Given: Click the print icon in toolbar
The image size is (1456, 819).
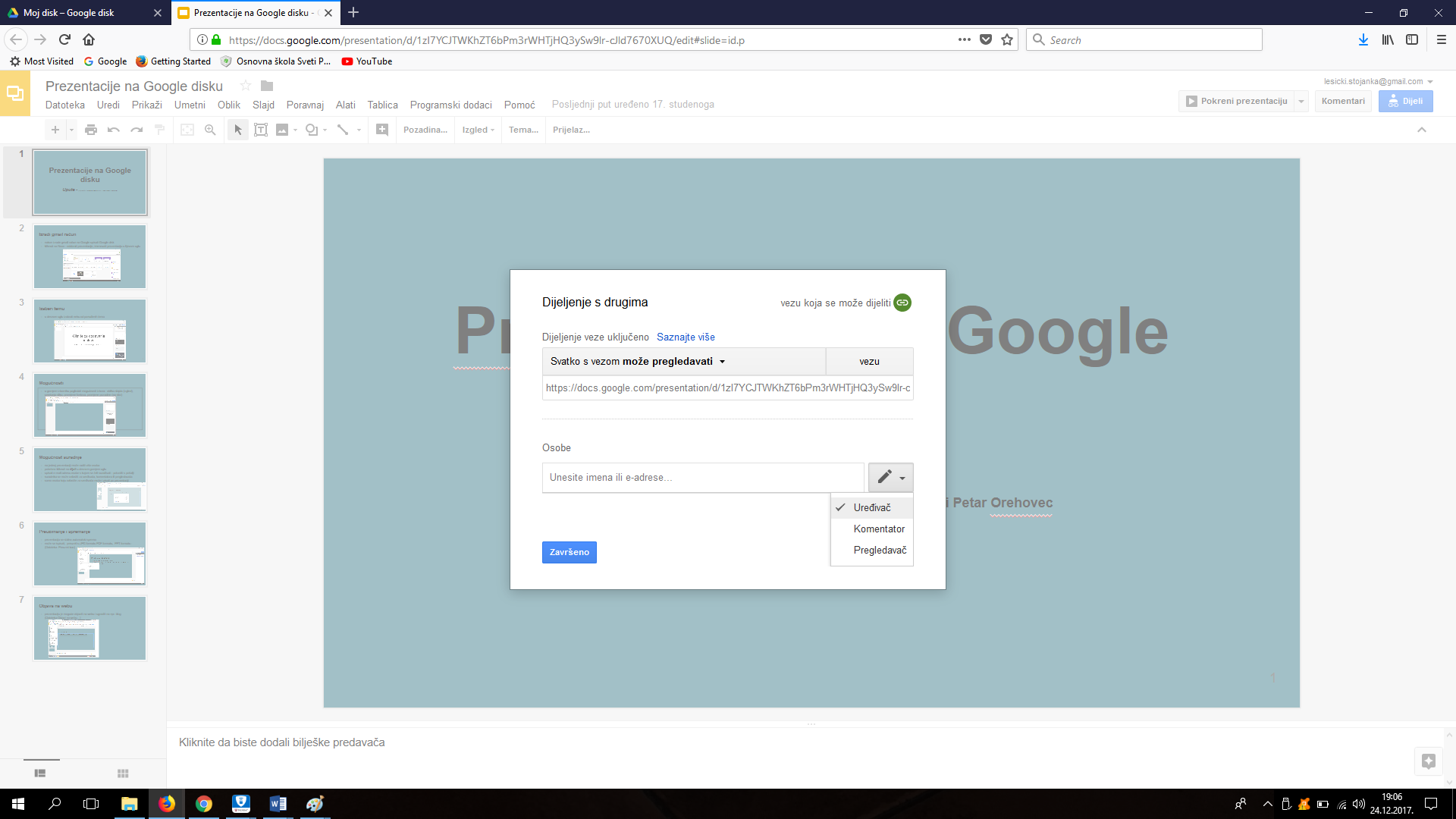Looking at the screenshot, I should (x=91, y=130).
